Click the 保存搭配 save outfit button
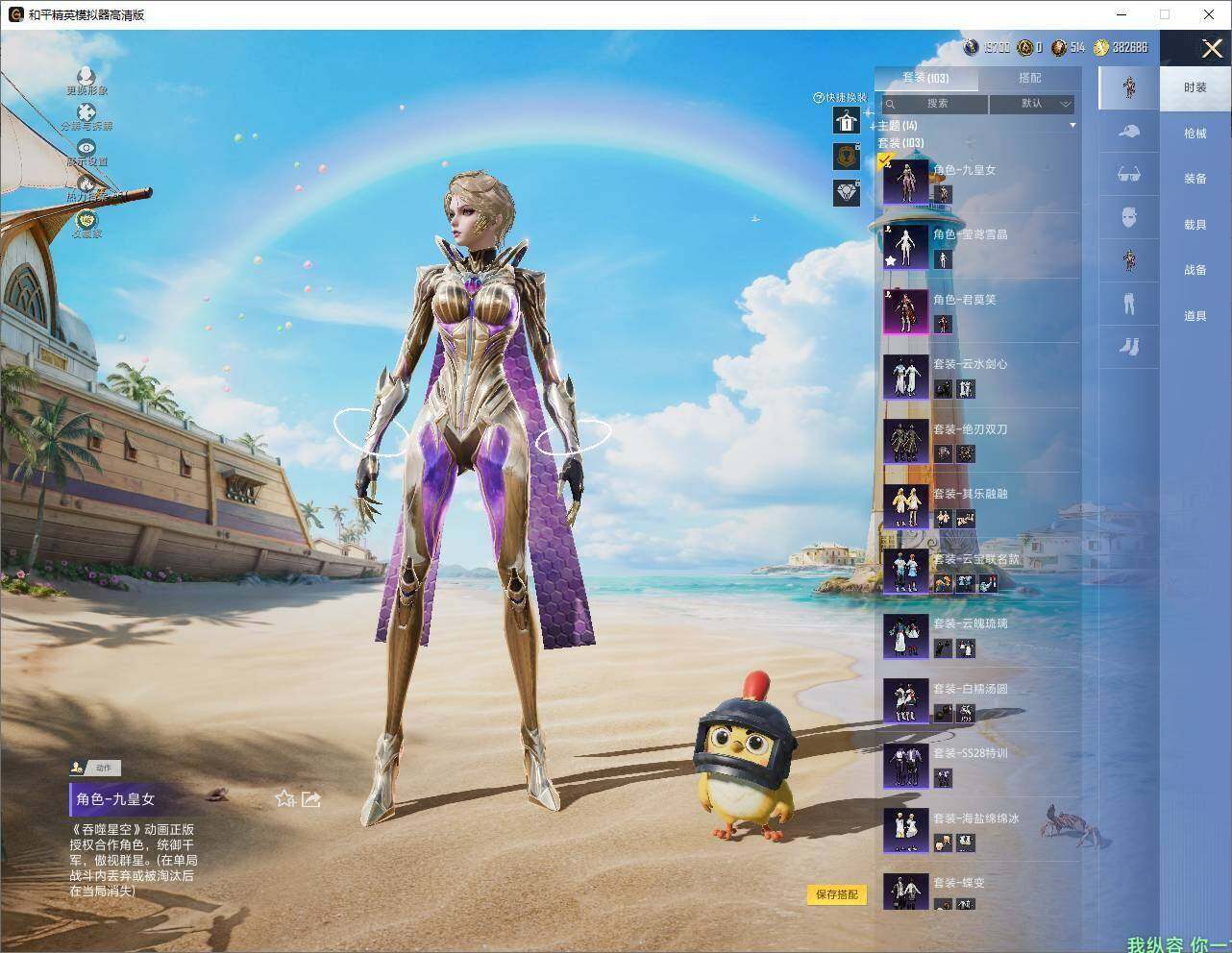The height and width of the screenshot is (953, 1232). click(x=836, y=894)
